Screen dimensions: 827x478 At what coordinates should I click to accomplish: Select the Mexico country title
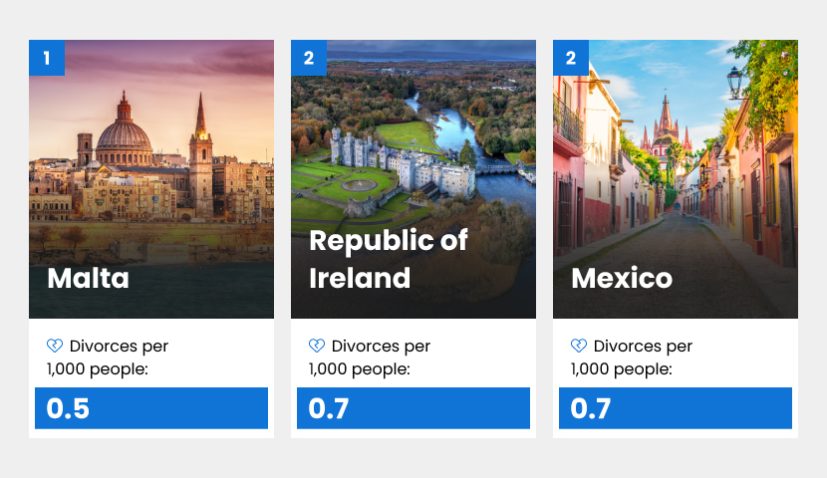[x=621, y=278]
